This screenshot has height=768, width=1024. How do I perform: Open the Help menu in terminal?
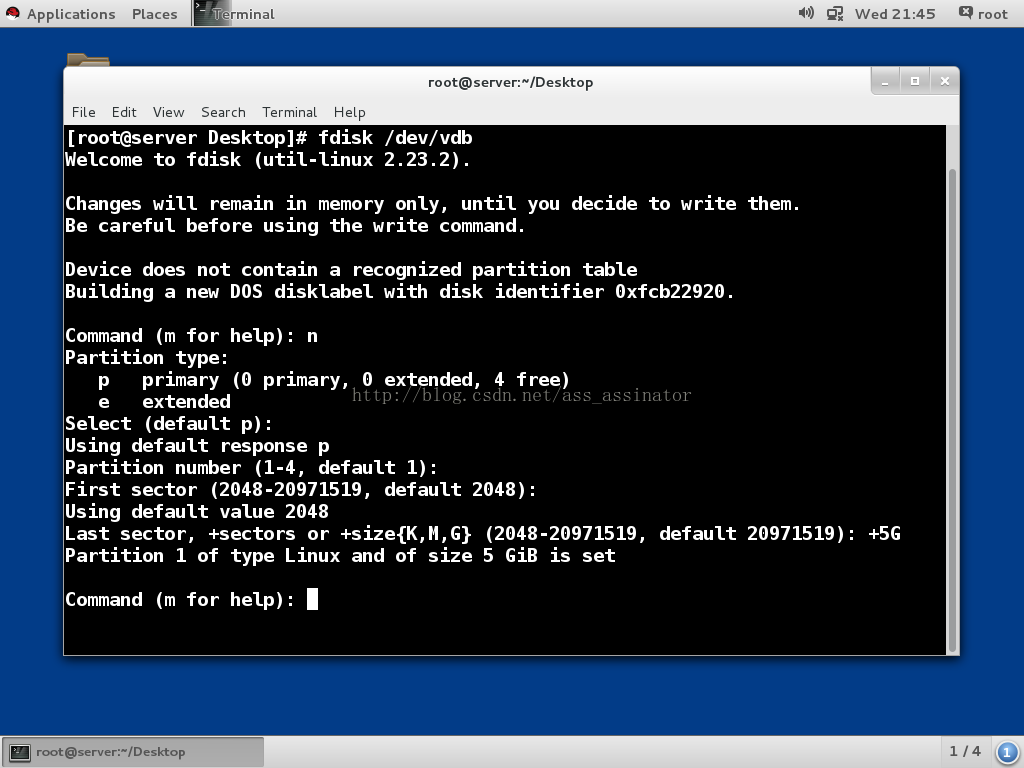pos(349,112)
